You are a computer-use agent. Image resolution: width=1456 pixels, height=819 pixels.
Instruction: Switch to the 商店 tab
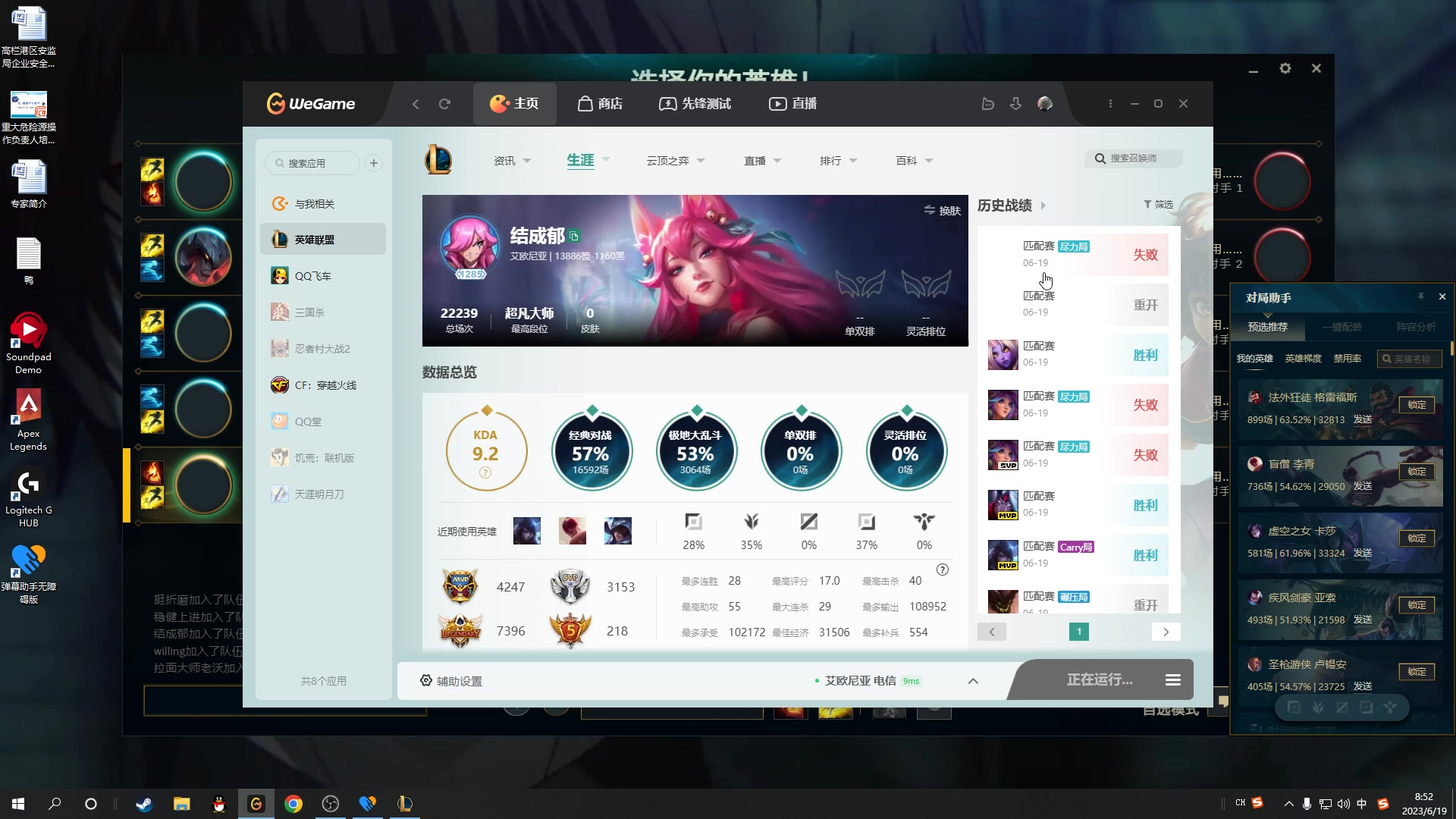[x=600, y=104]
